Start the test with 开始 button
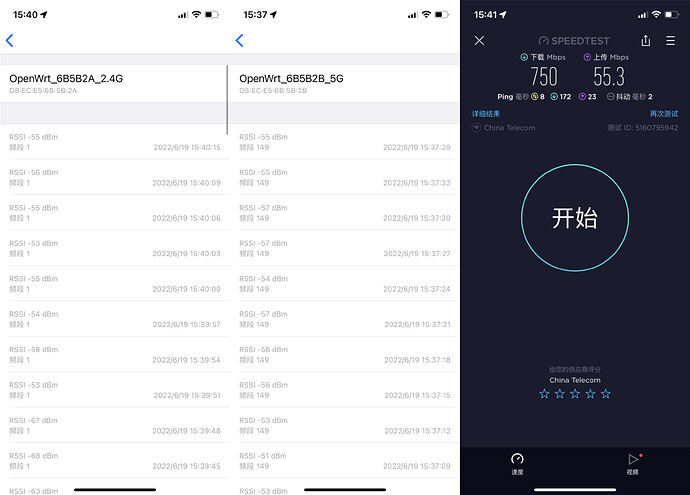 pos(575,218)
